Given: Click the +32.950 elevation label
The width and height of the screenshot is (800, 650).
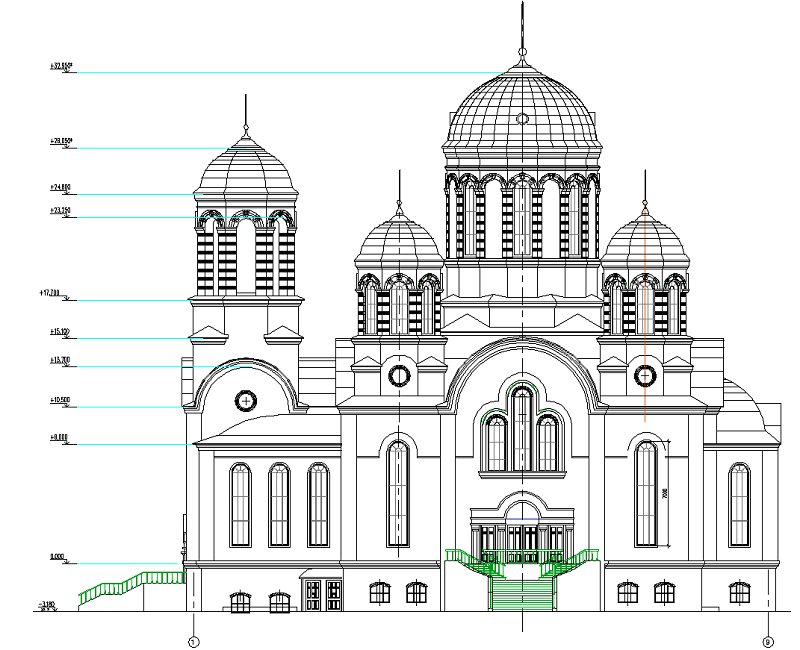Looking at the screenshot, I should (61, 66).
